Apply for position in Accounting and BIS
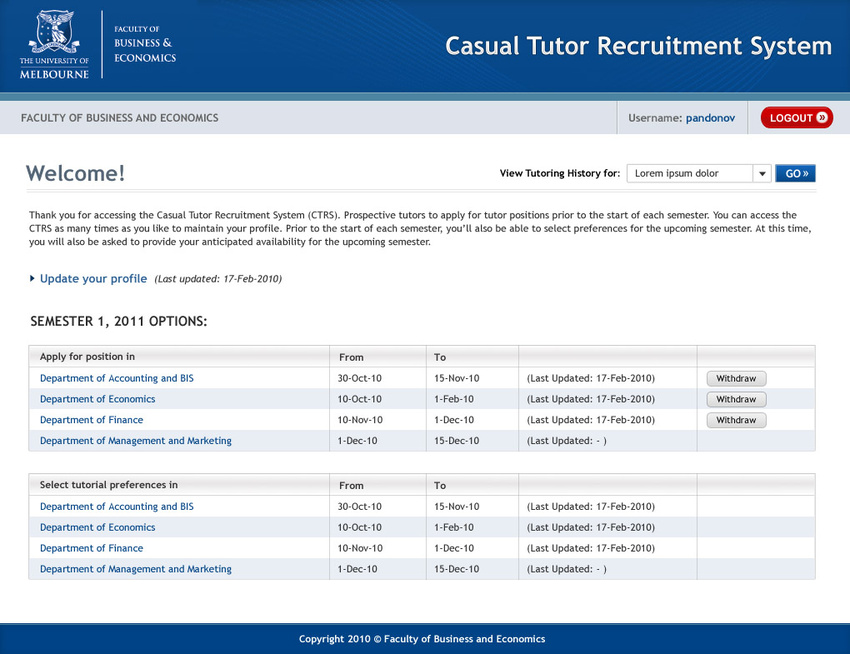 click(117, 379)
